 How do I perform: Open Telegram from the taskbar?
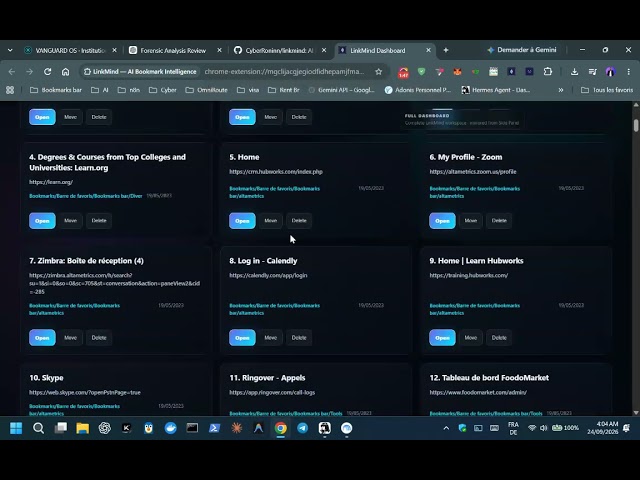pyautogui.click(x=302, y=428)
